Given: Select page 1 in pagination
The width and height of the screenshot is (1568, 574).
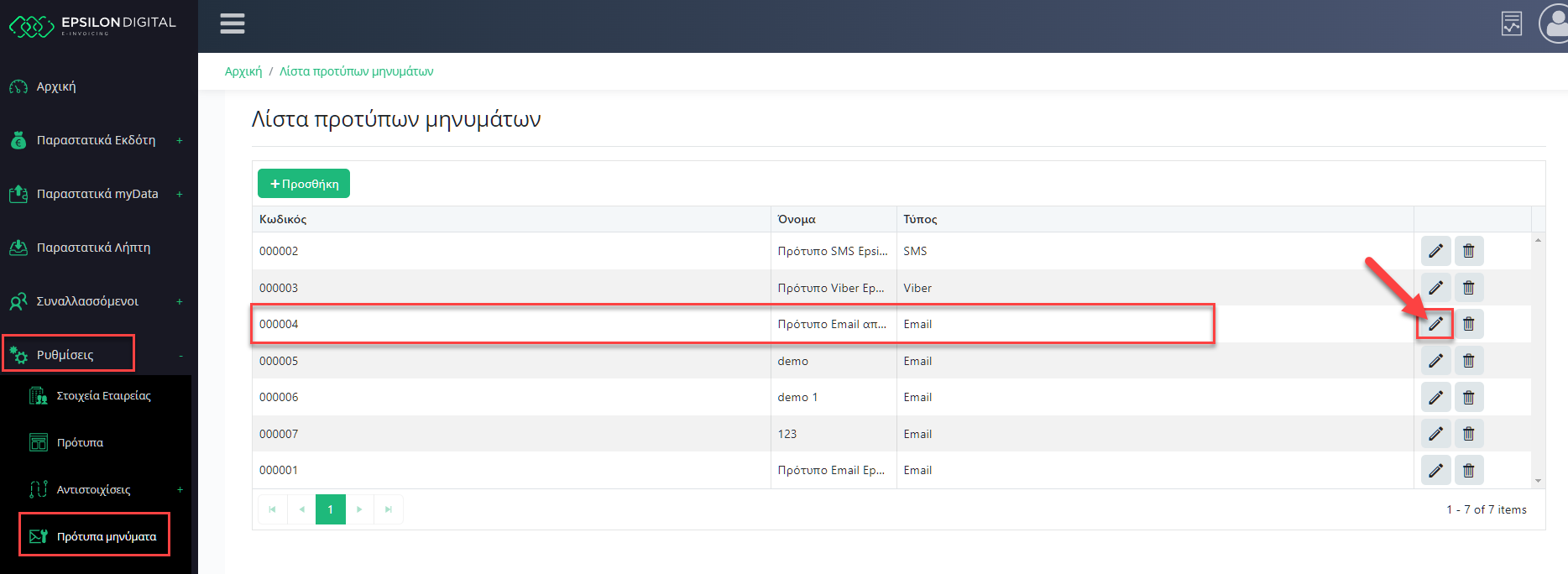Looking at the screenshot, I should point(330,509).
